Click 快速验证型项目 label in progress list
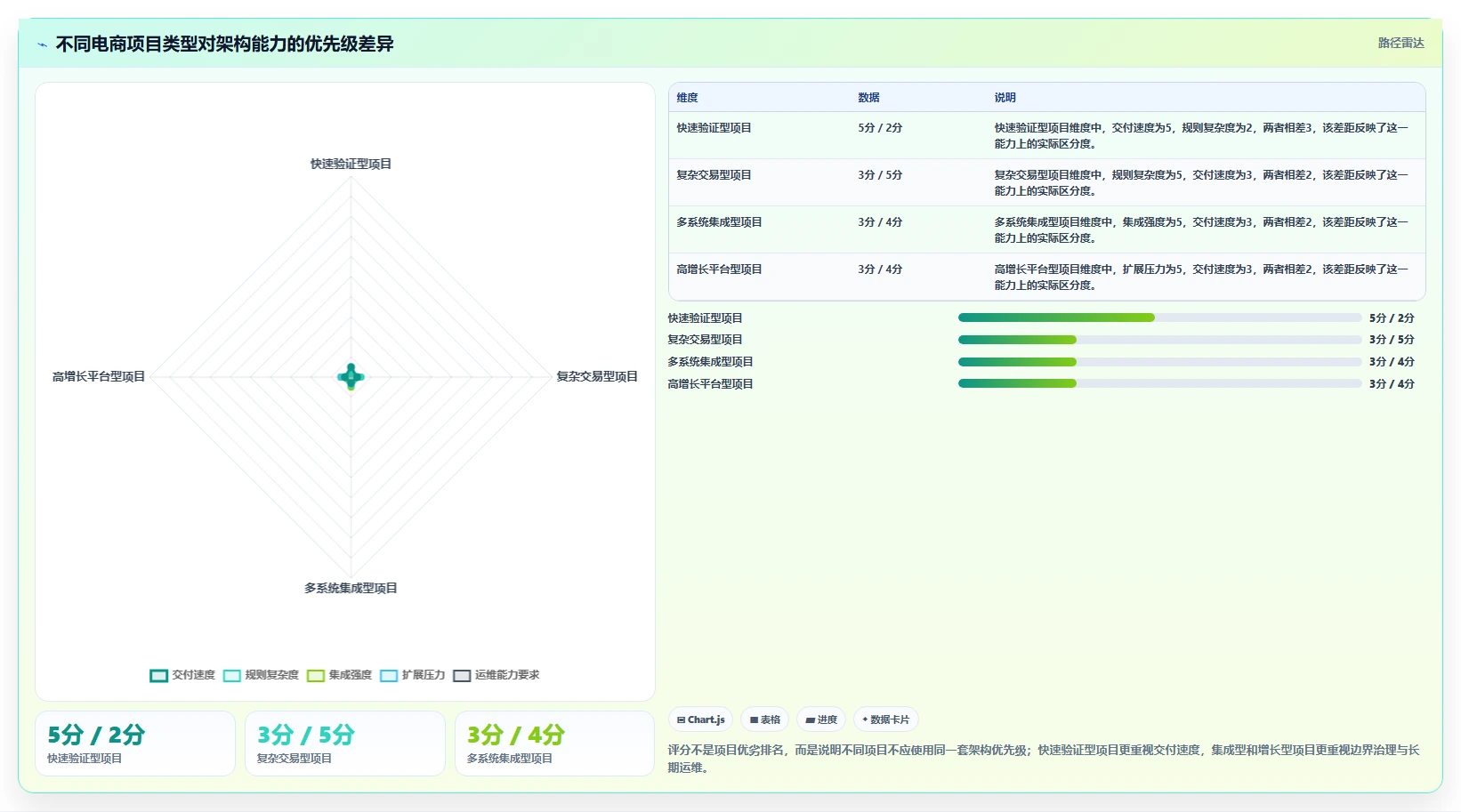This screenshot has height=812, width=1461. [705, 318]
